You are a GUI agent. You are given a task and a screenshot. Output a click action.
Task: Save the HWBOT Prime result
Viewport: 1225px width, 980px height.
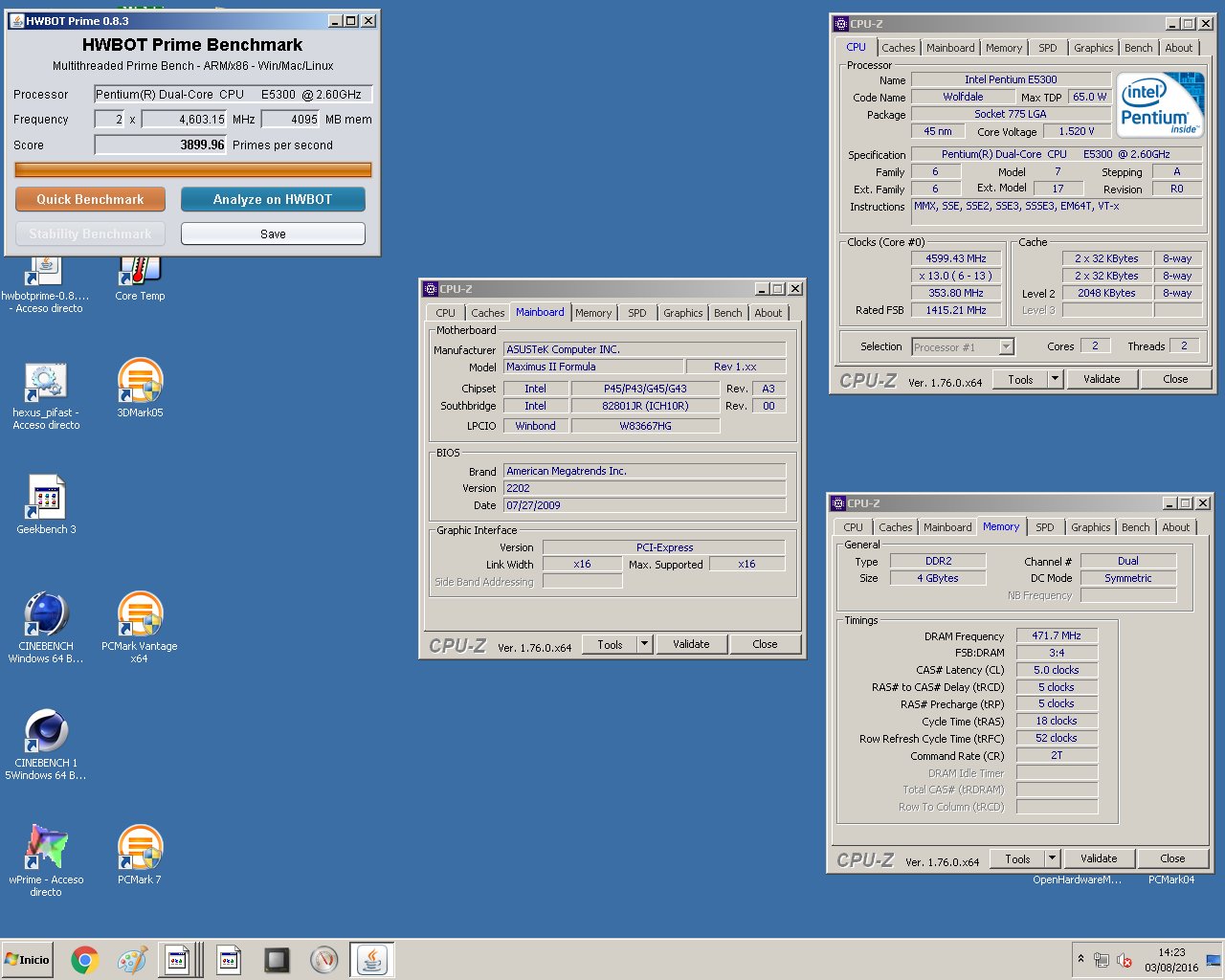click(273, 234)
